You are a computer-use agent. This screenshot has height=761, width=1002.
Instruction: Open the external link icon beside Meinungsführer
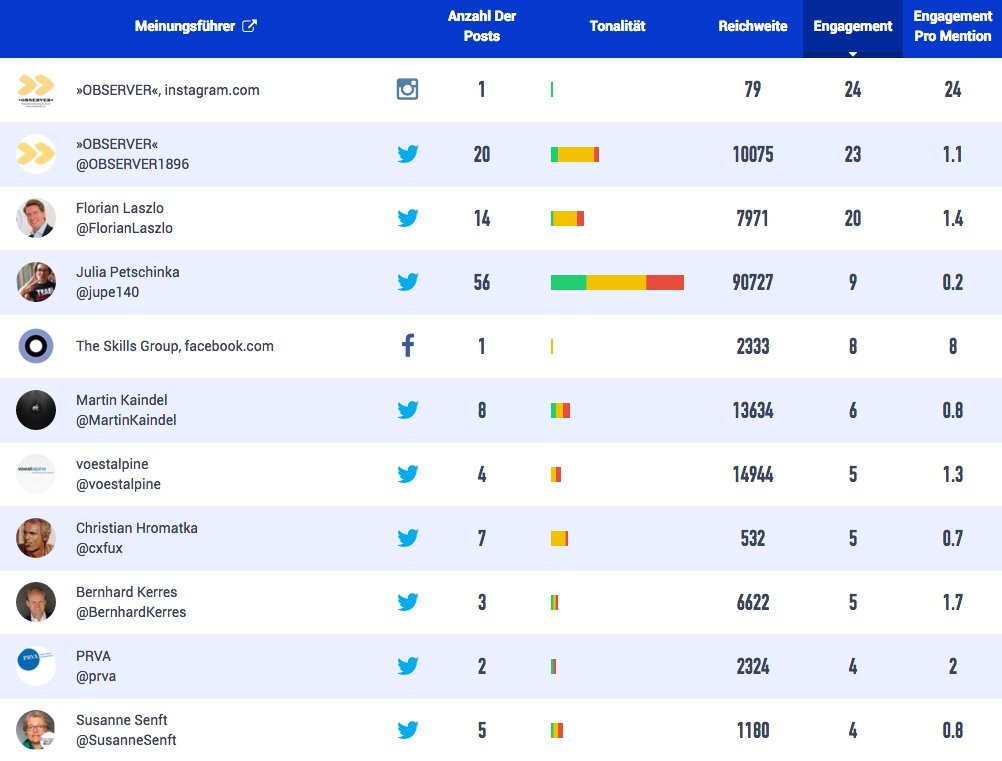249,26
